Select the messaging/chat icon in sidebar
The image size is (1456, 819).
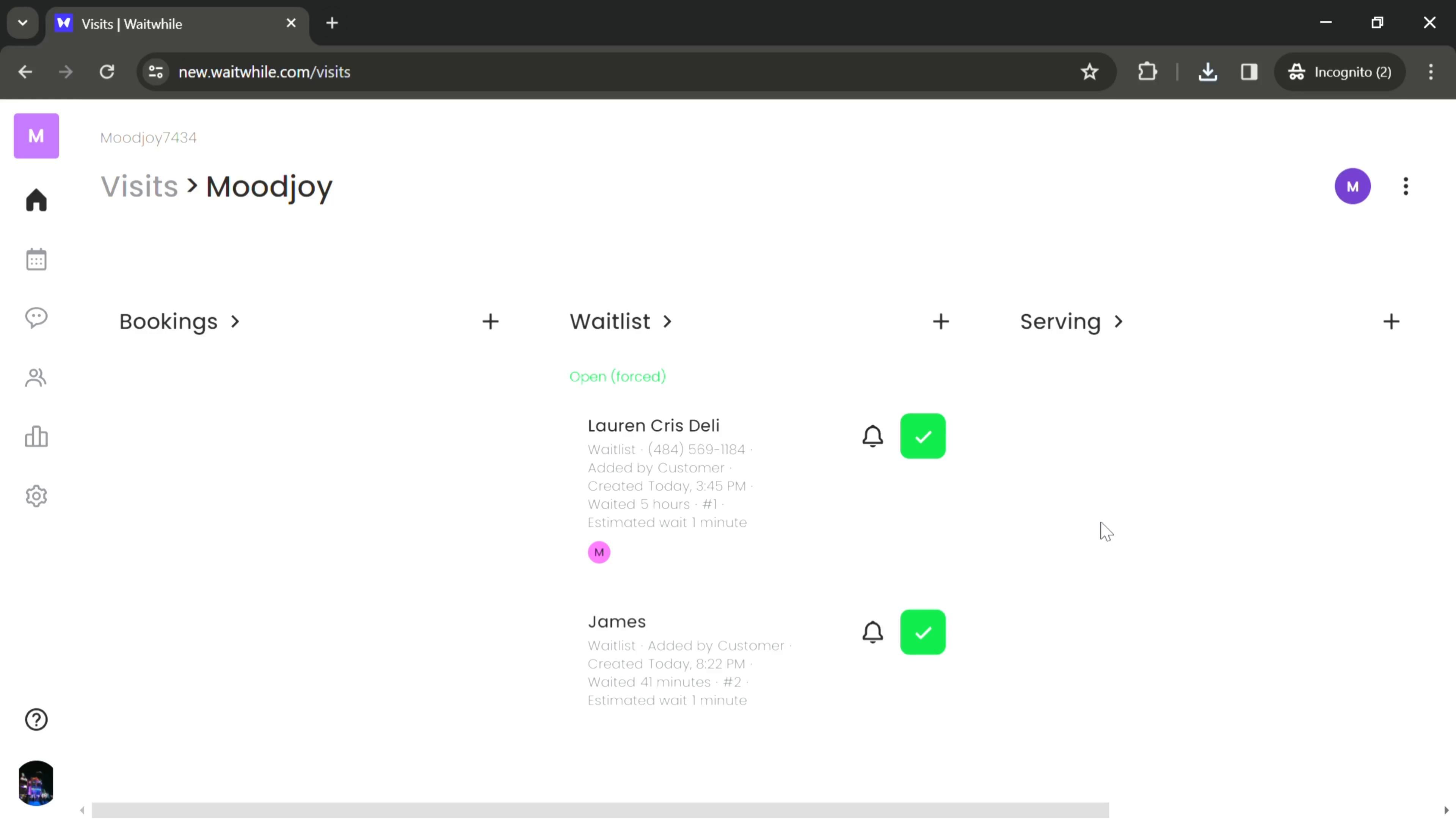click(36, 319)
